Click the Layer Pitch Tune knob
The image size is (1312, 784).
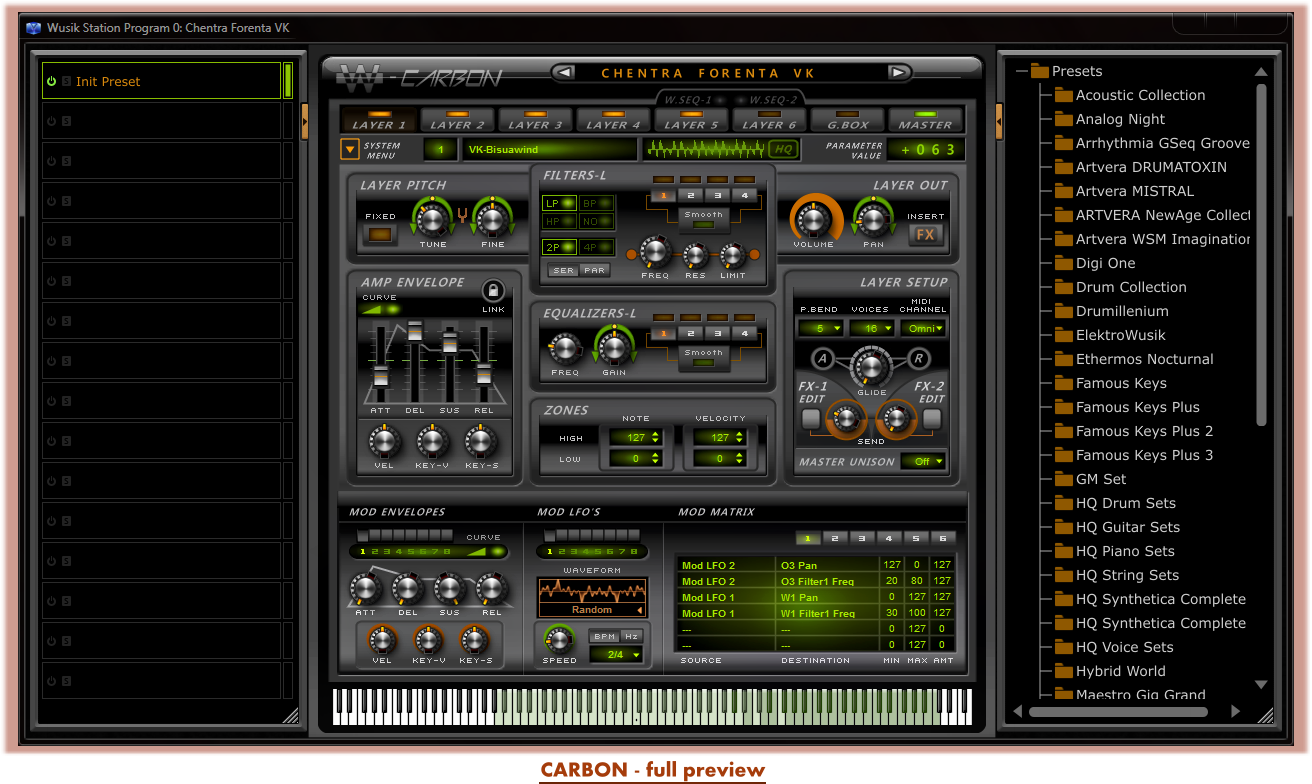click(x=433, y=219)
